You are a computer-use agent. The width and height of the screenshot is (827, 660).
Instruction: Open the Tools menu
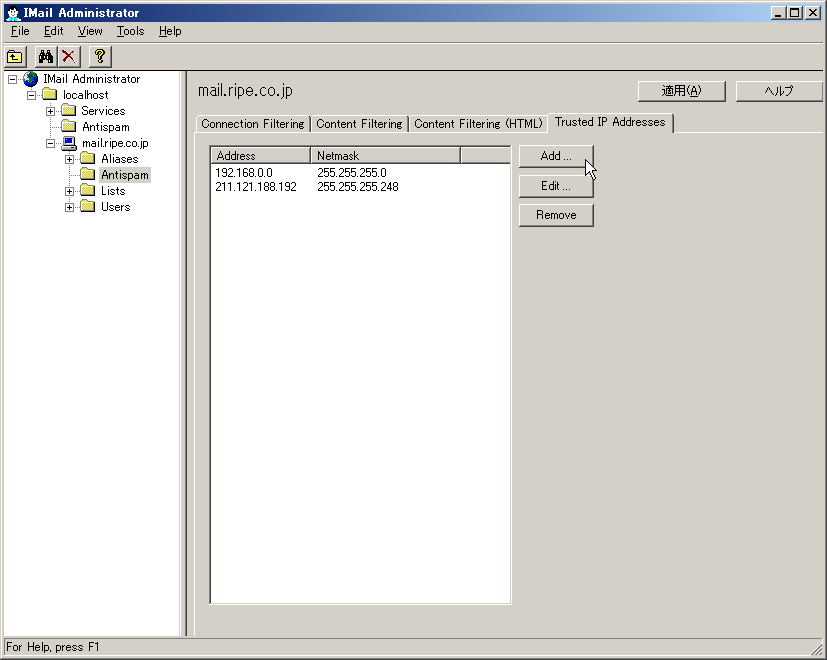pos(130,31)
